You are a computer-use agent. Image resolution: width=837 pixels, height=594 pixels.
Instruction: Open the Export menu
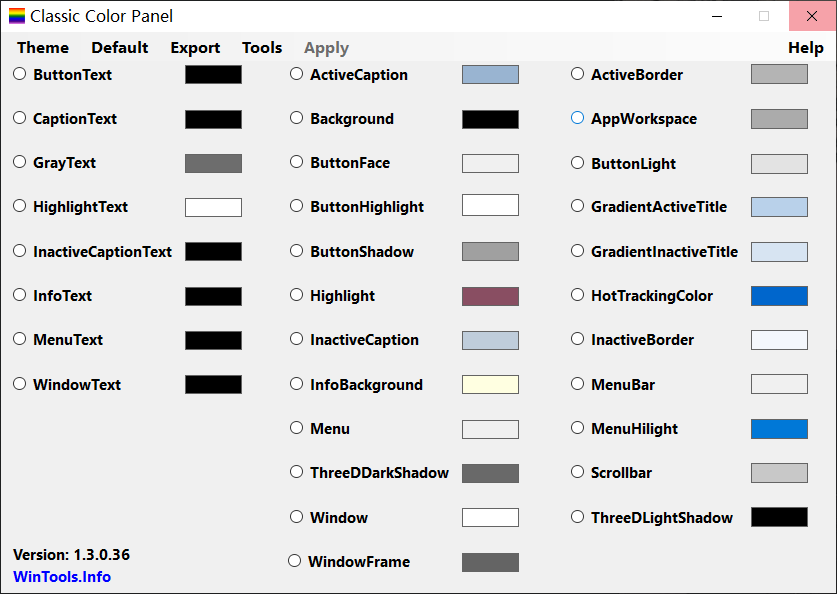click(x=195, y=48)
